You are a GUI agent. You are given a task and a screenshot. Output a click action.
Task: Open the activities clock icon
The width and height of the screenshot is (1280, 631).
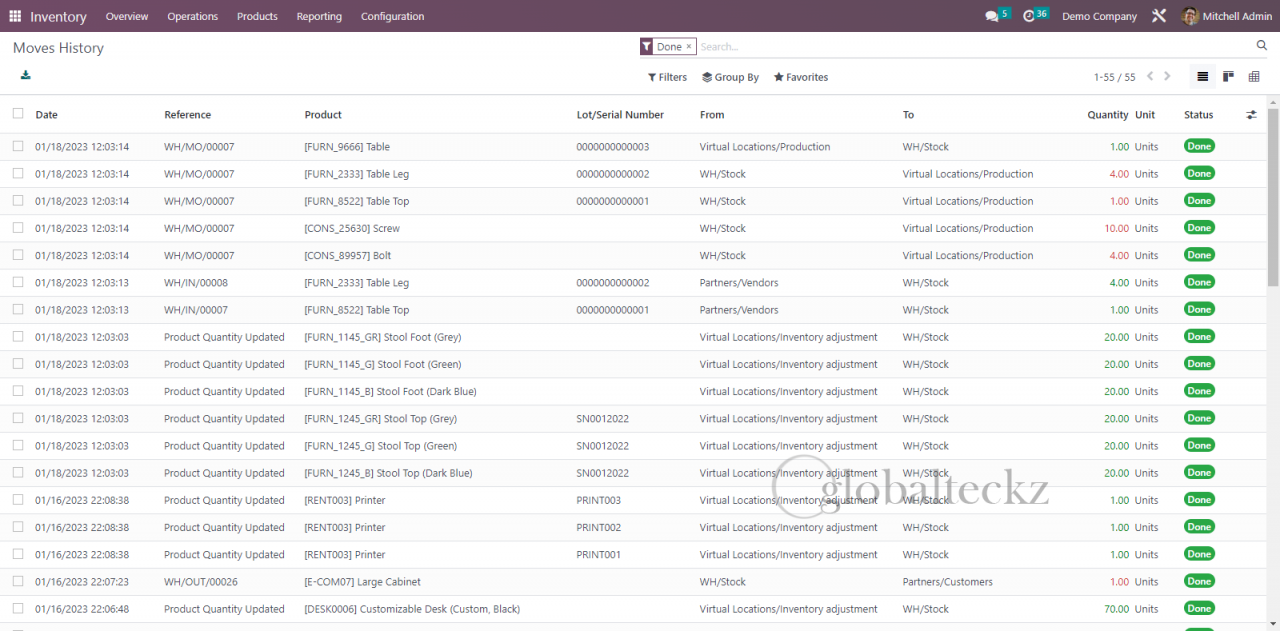[1029, 15]
